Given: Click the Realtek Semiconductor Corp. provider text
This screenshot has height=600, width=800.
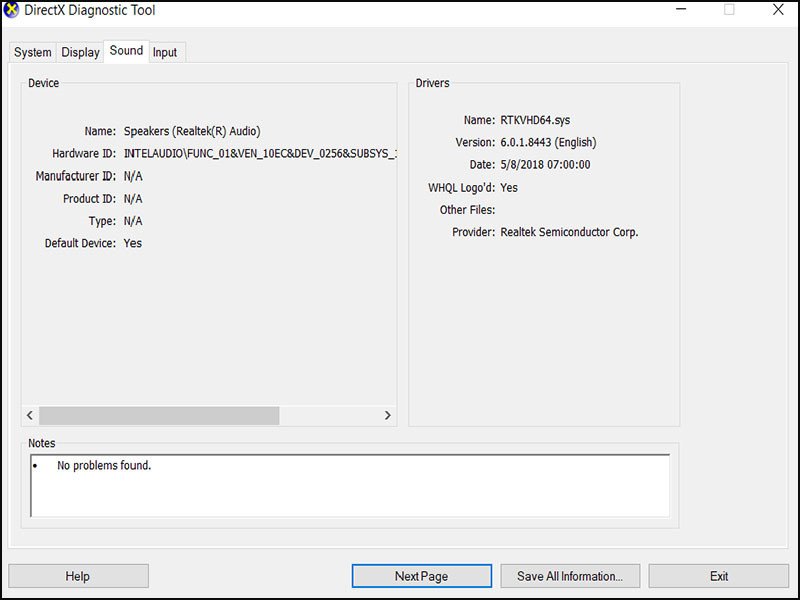Looking at the screenshot, I should click(569, 232).
